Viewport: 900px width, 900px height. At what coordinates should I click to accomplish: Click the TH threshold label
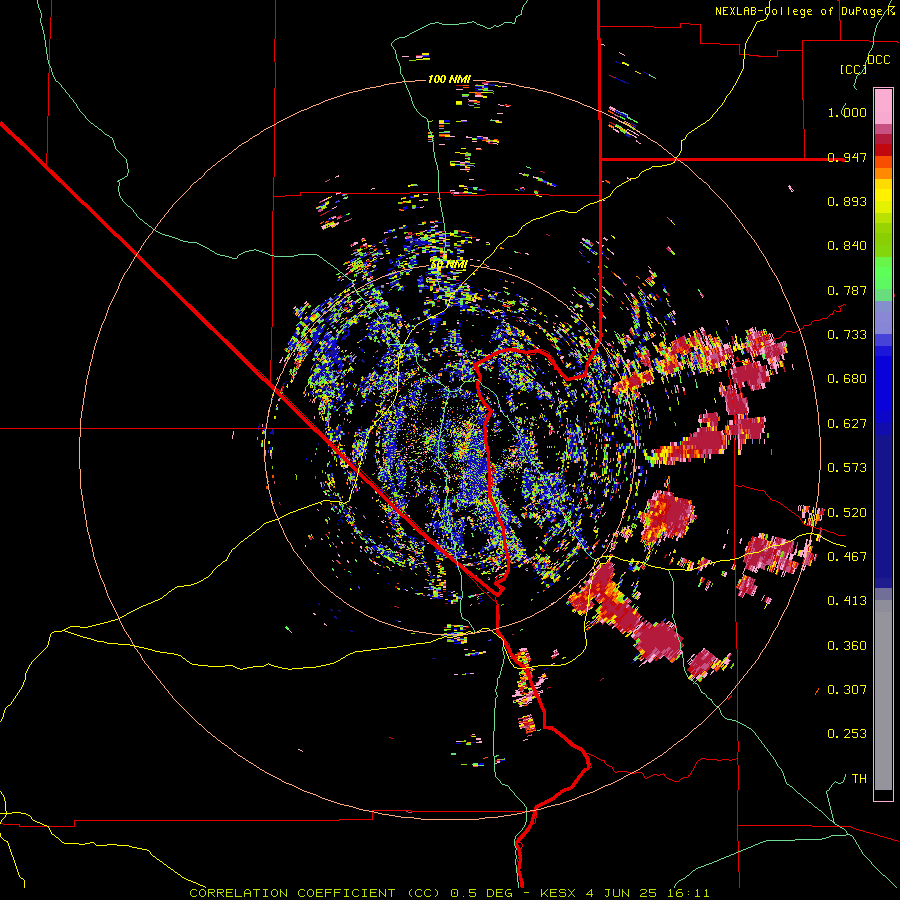[859, 779]
